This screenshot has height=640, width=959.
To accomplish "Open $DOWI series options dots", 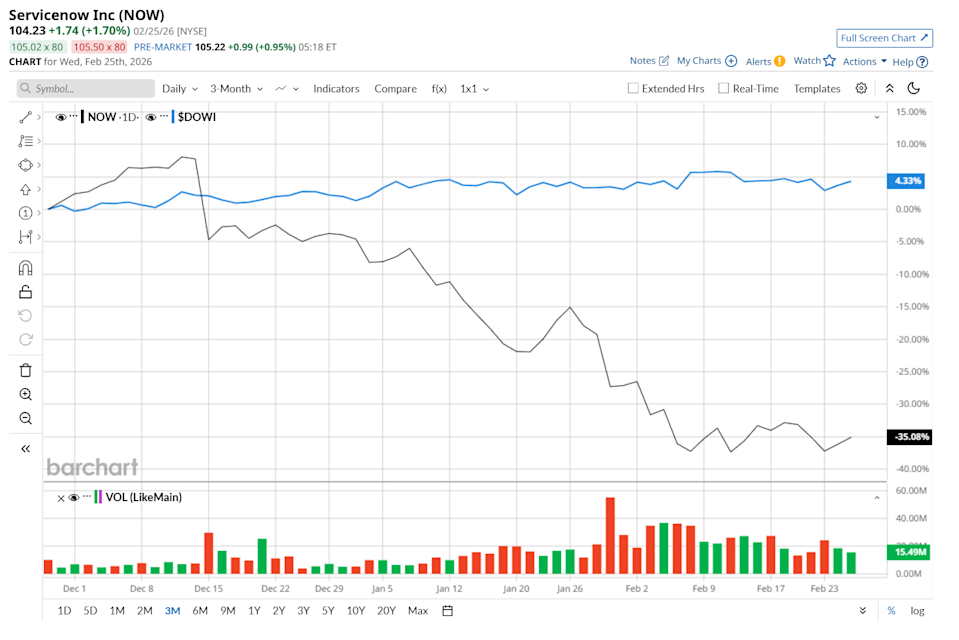I will (164, 116).
